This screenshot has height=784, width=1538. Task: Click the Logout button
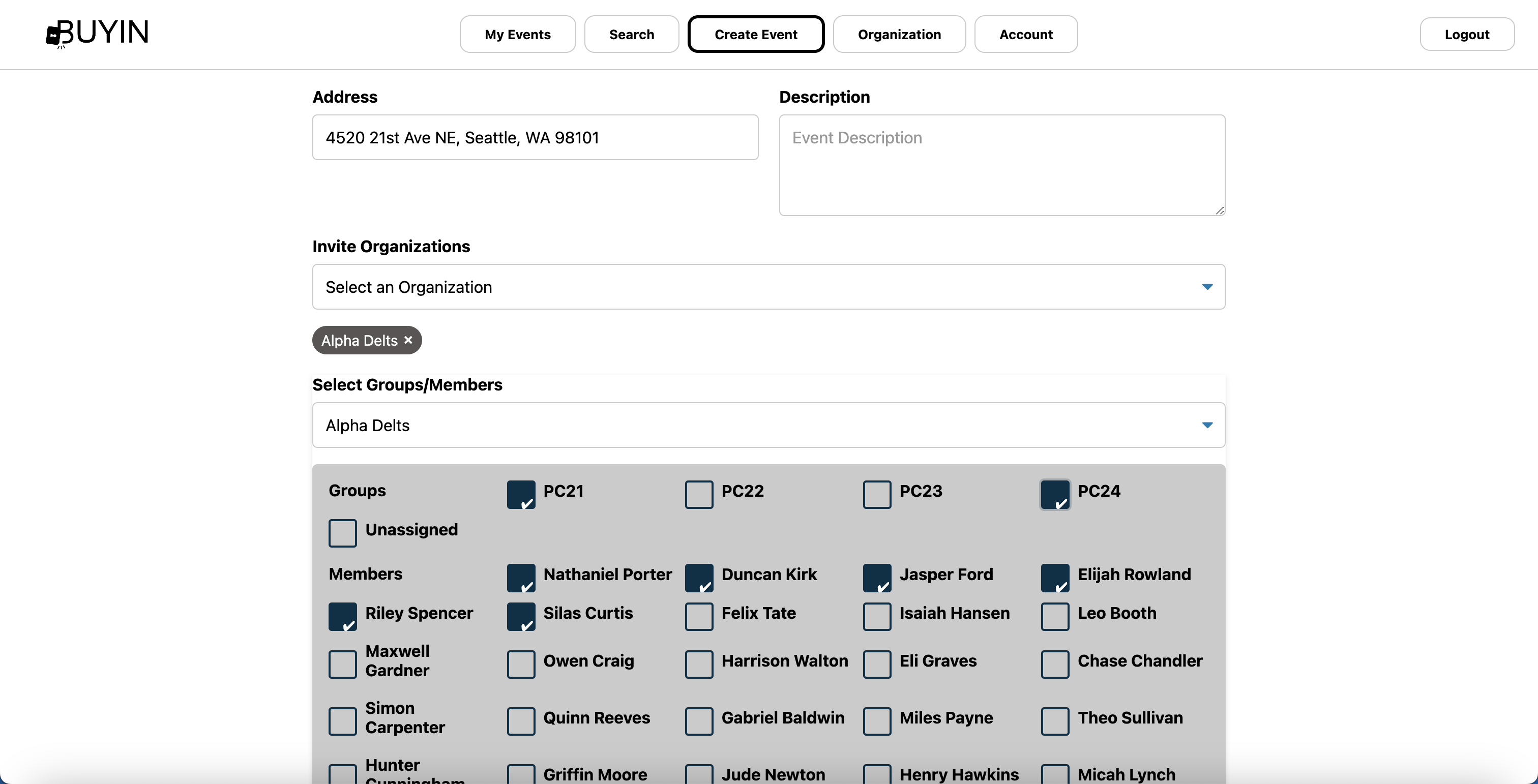point(1466,35)
